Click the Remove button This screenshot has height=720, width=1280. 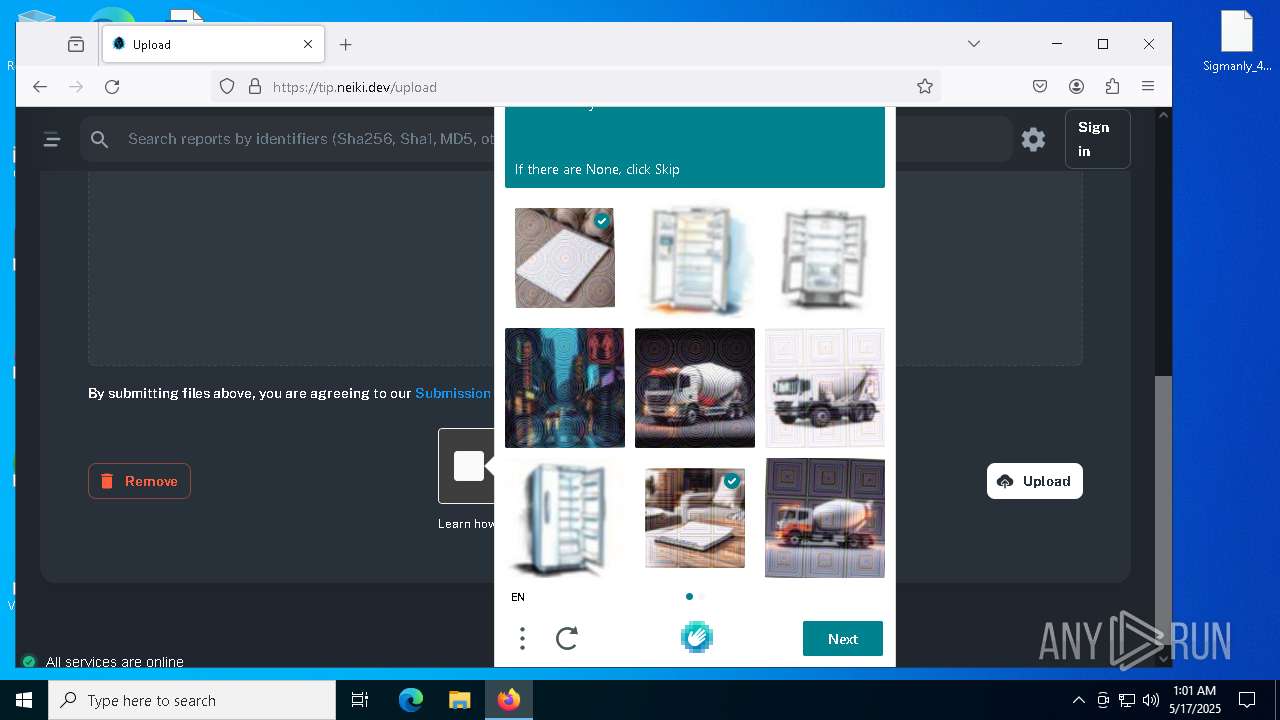click(x=139, y=481)
